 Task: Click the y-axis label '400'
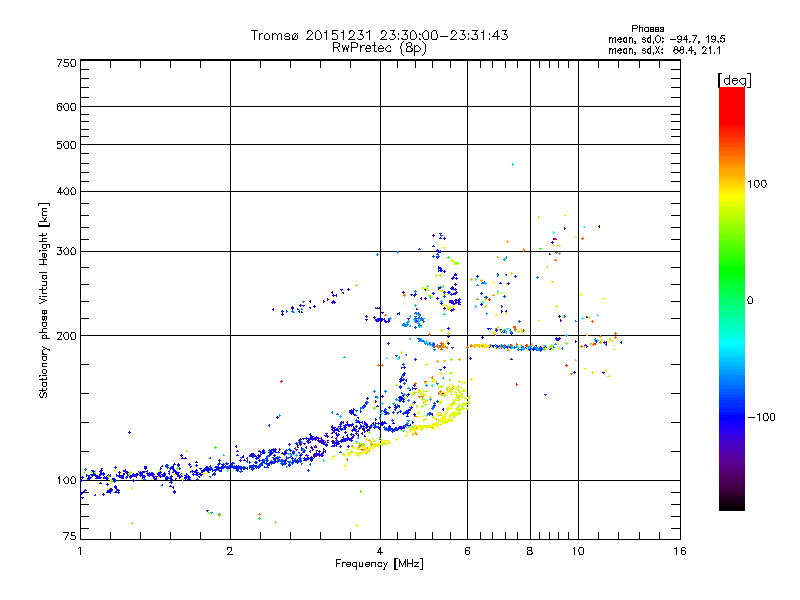click(66, 191)
